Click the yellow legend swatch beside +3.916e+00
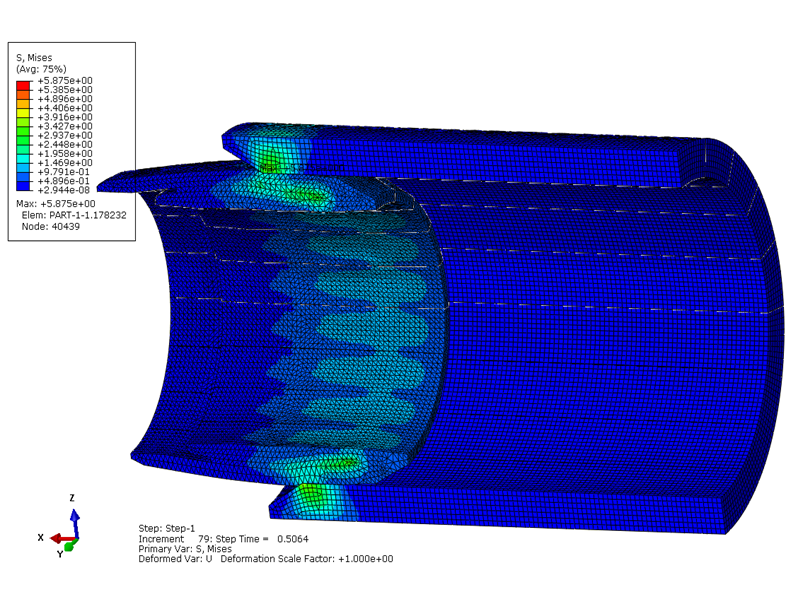 tap(23, 112)
